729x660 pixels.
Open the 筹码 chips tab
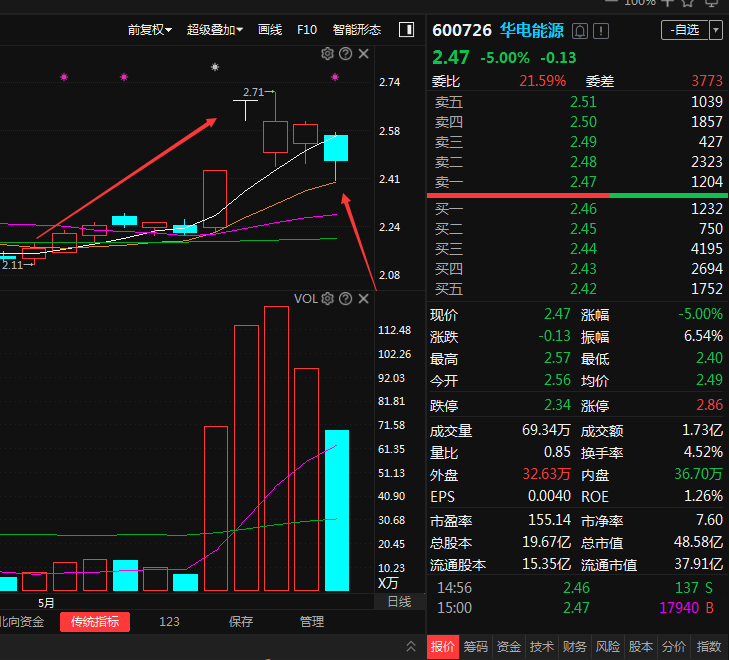click(476, 647)
